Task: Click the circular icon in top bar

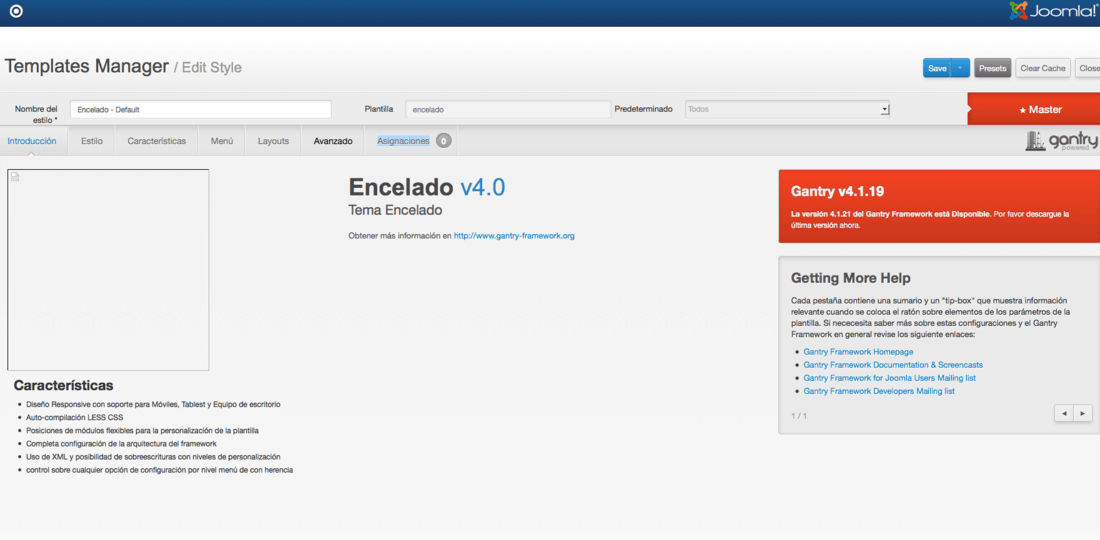Action: [16, 12]
